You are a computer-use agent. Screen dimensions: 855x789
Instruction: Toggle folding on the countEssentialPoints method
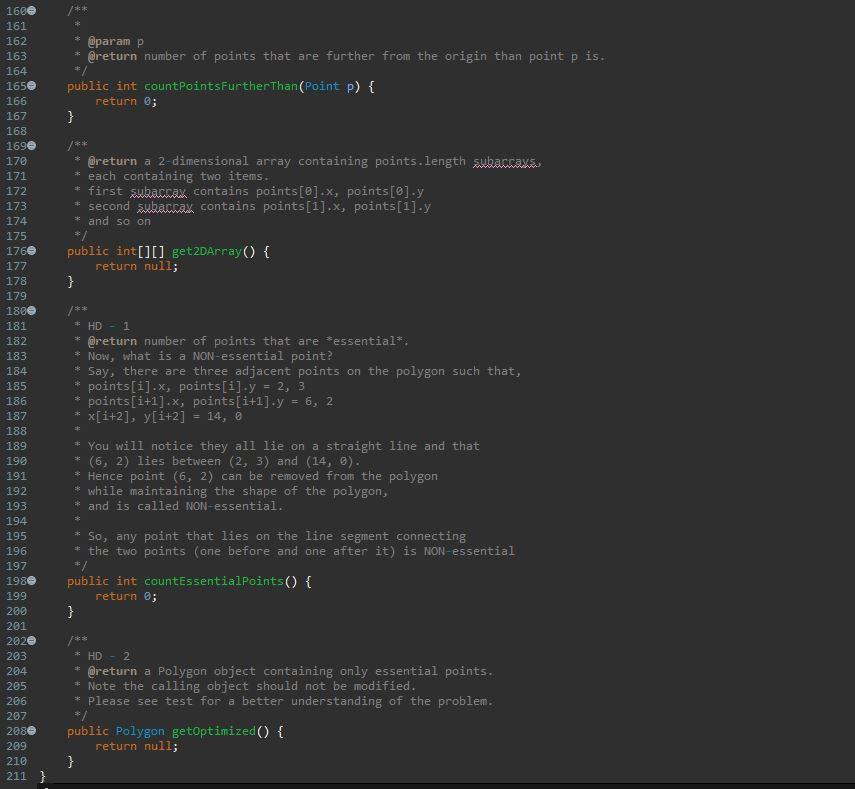(x=31, y=581)
